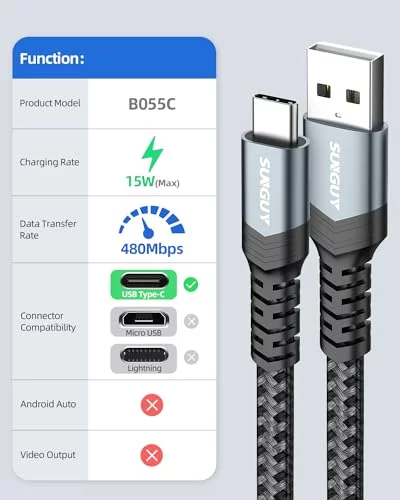Click the Product Model row label
Screen dimensions: 400x500
click(50, 103)
